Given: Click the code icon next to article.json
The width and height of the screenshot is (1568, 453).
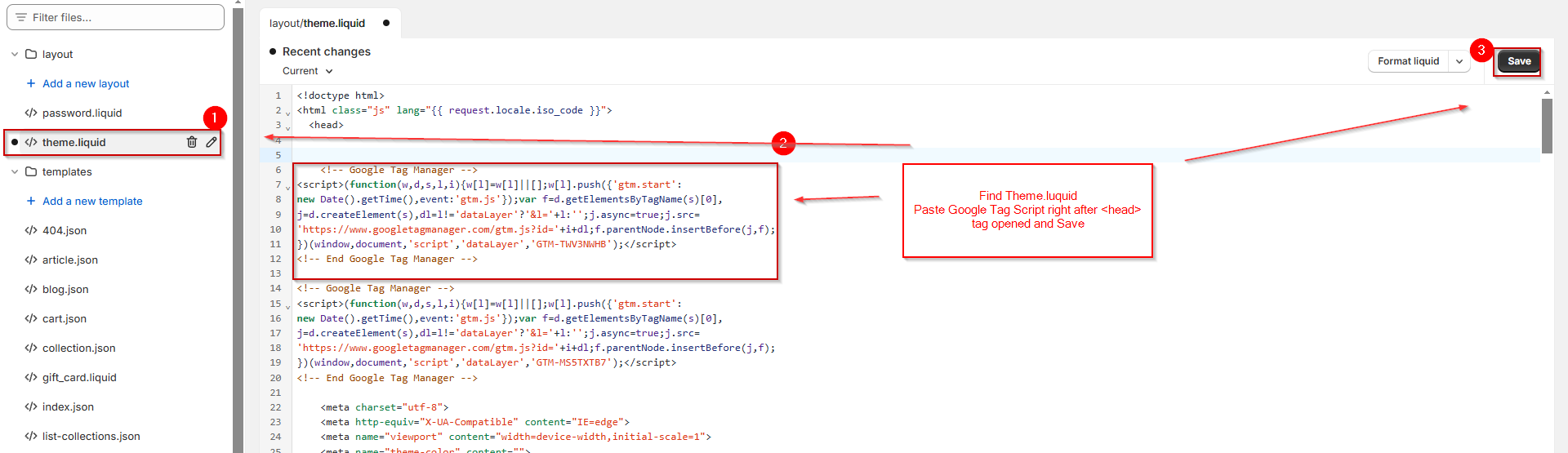Looking at the screenshot, I should click(31, 260).
